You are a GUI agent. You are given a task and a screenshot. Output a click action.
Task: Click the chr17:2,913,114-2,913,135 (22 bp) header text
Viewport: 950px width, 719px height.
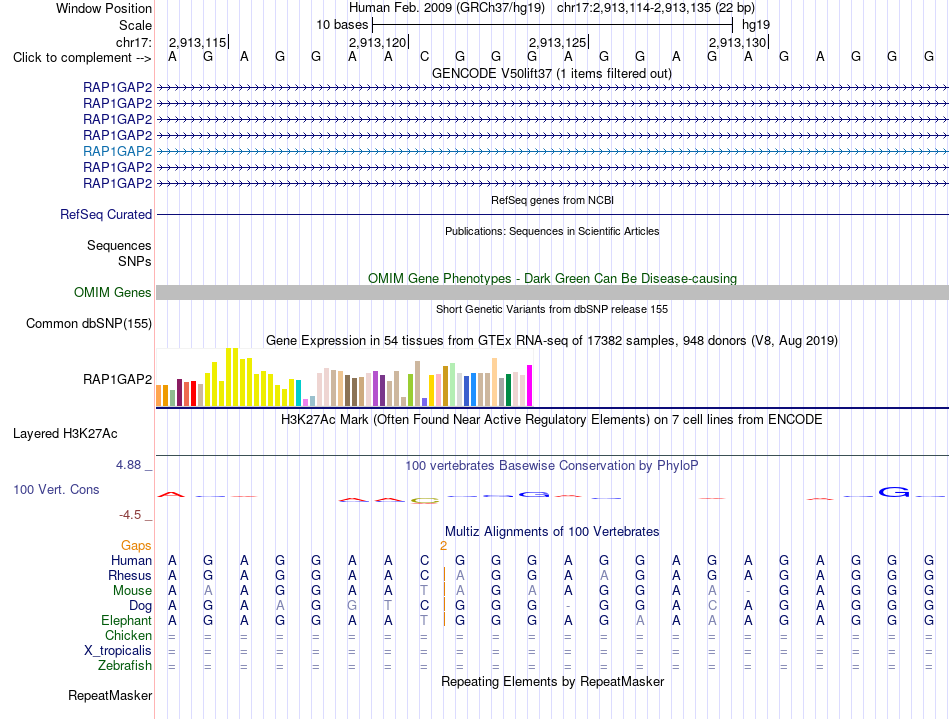click(656, 8)
